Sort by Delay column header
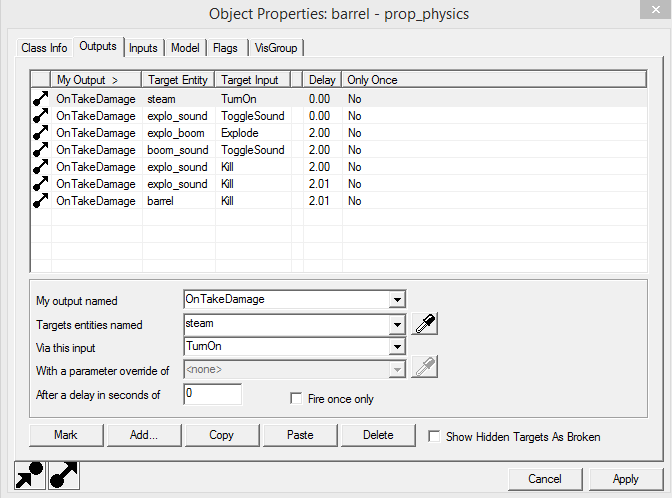Viewport: 672px width, 498px height. point(322,80)
